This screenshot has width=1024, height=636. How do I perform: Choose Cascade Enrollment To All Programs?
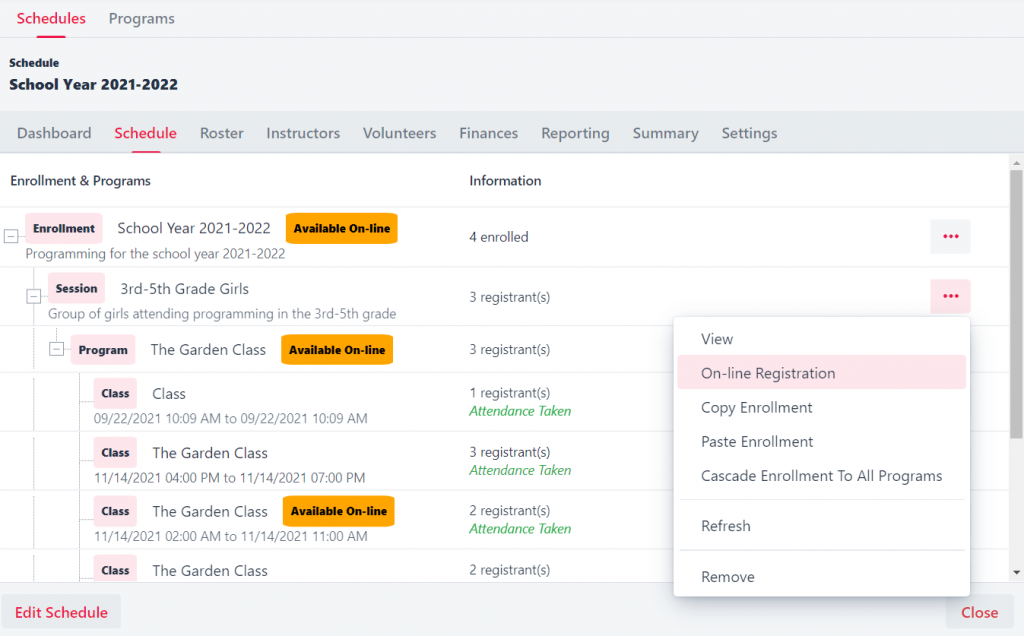click(x=821, y=476)
